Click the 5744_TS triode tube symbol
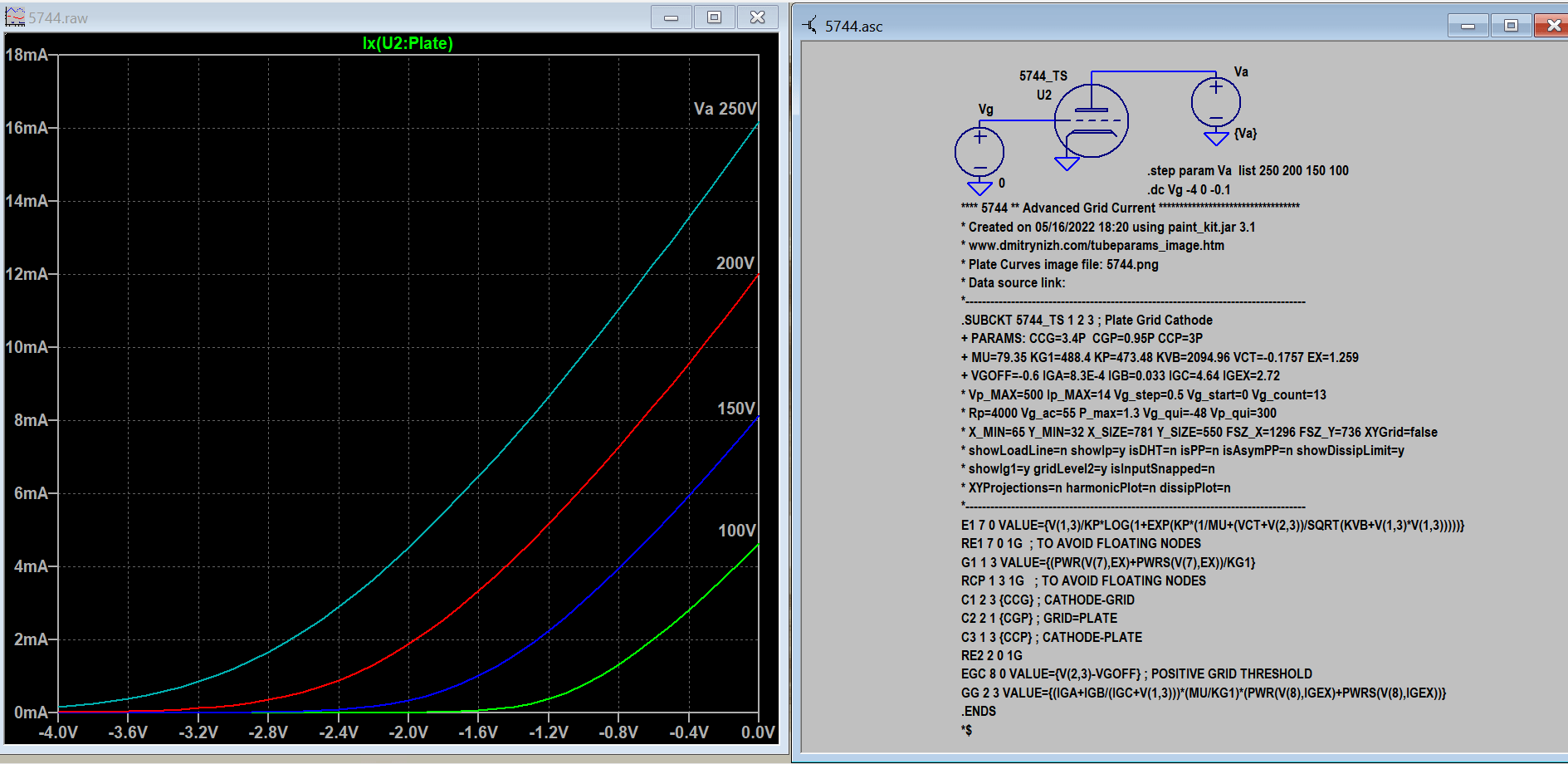 tap(1091, 121)
